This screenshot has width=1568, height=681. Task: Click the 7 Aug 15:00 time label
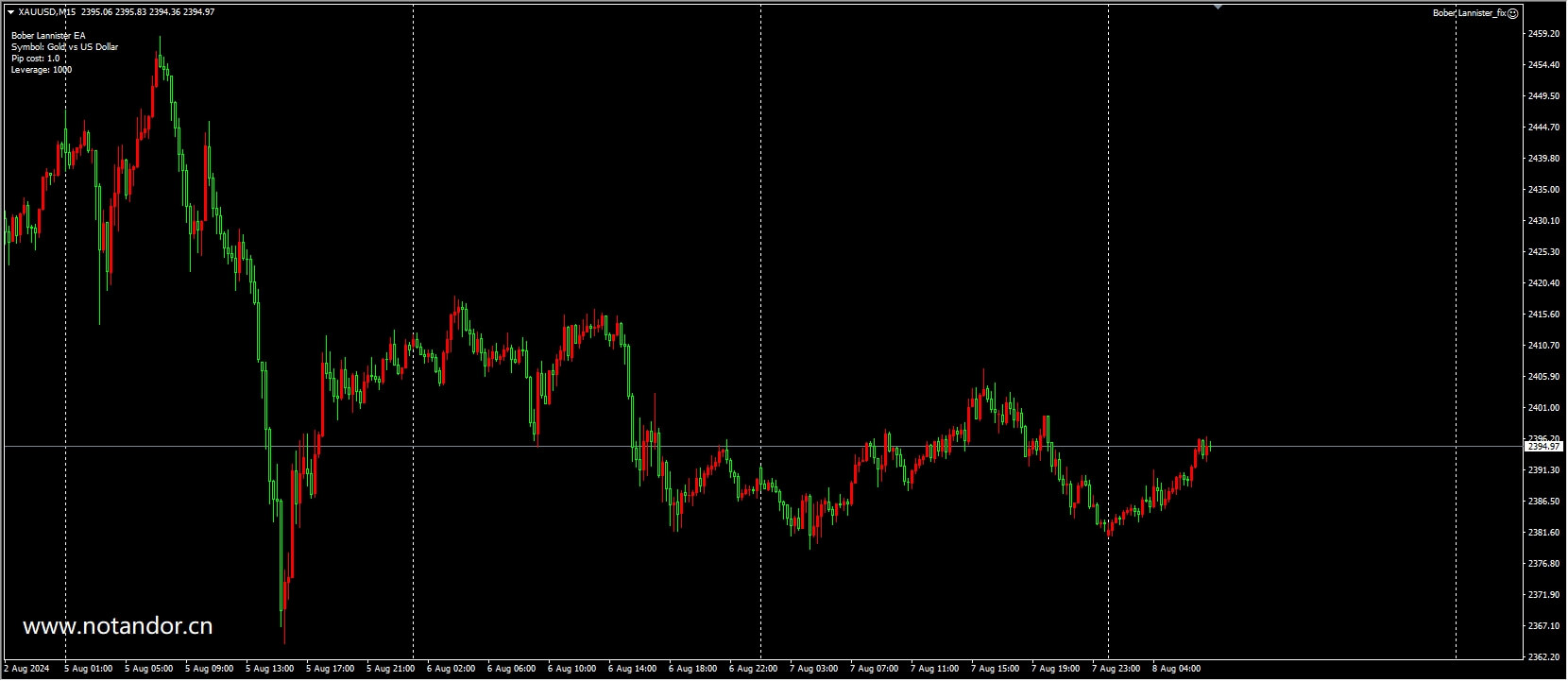(996, 669)
